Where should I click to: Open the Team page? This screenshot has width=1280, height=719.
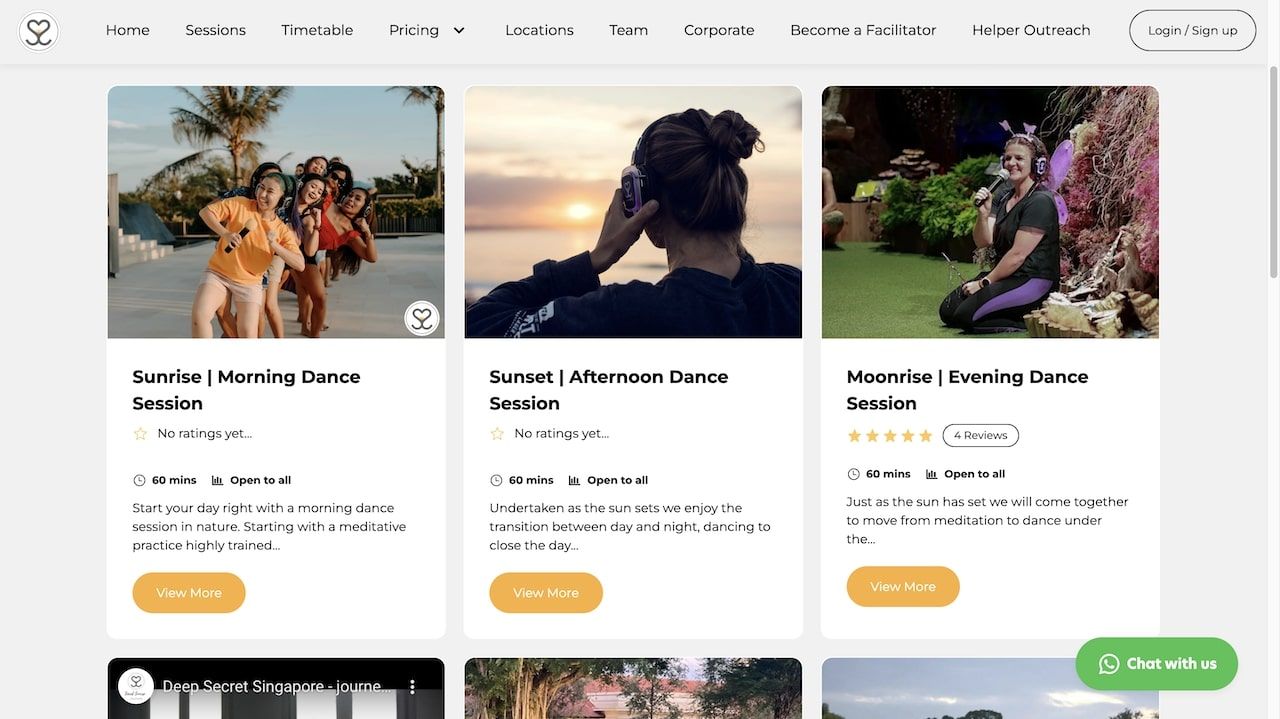click(x=629, y=30)
